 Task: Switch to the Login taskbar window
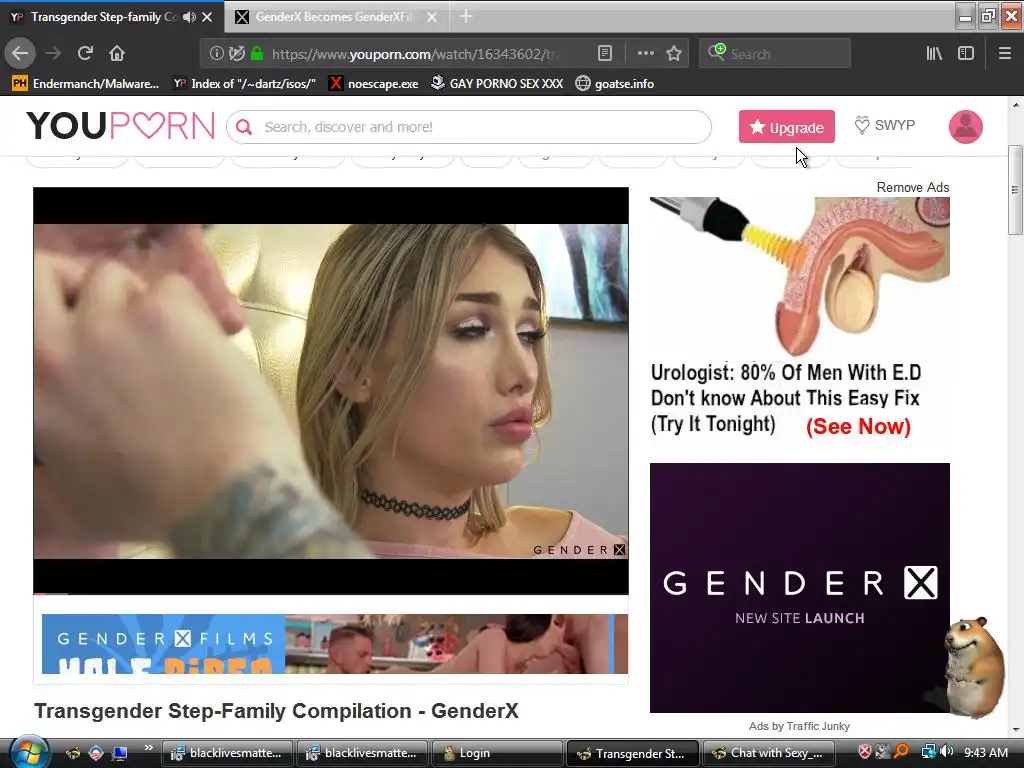point(496,753)
